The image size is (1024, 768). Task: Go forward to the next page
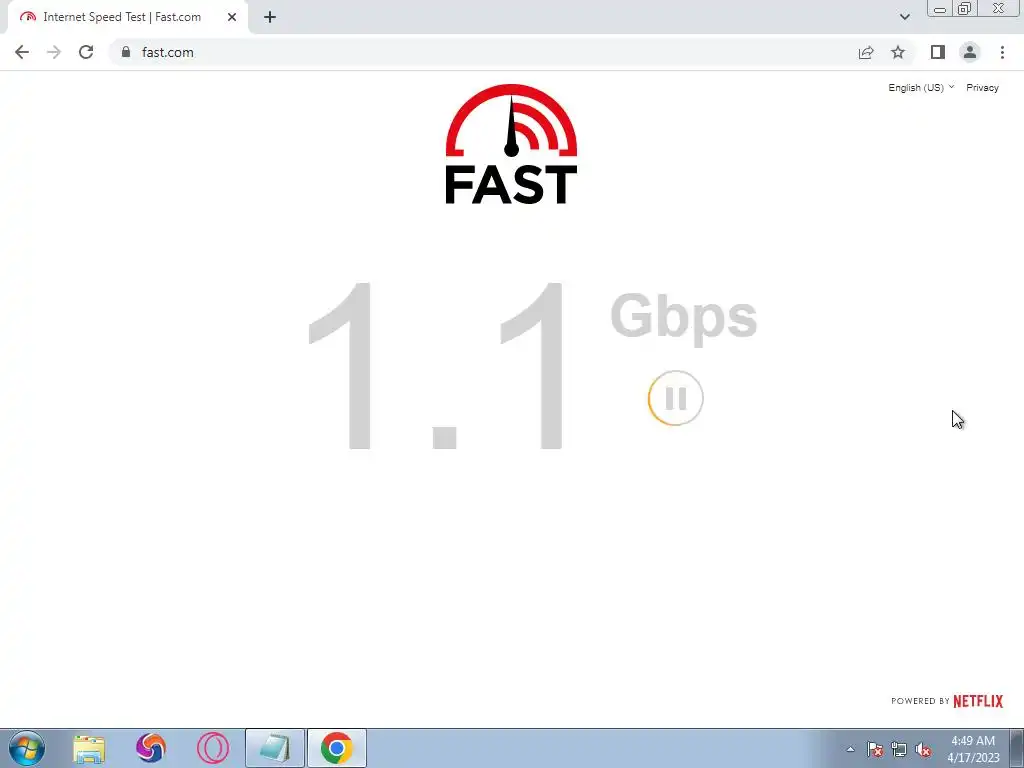tap(54, 52)
